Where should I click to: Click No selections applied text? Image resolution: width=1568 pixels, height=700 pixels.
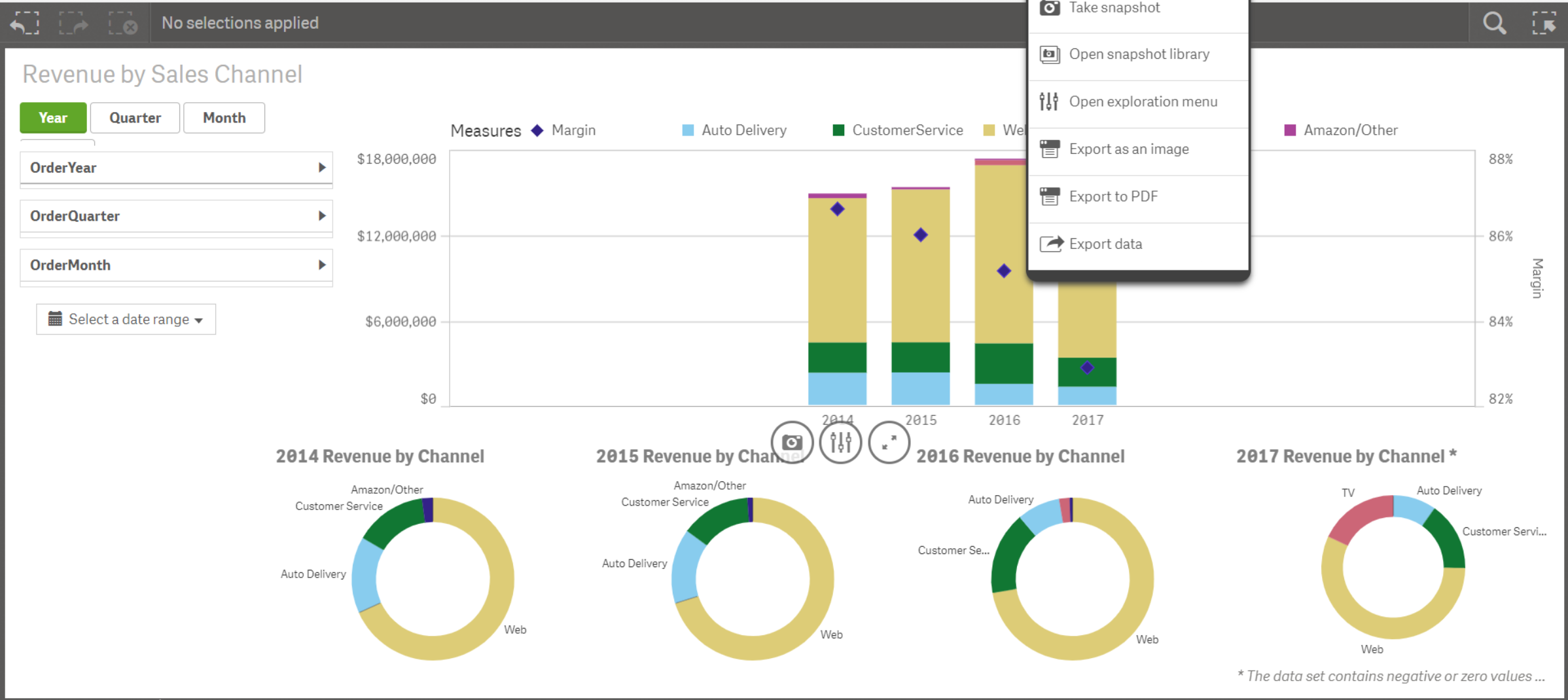pos(240,23)
